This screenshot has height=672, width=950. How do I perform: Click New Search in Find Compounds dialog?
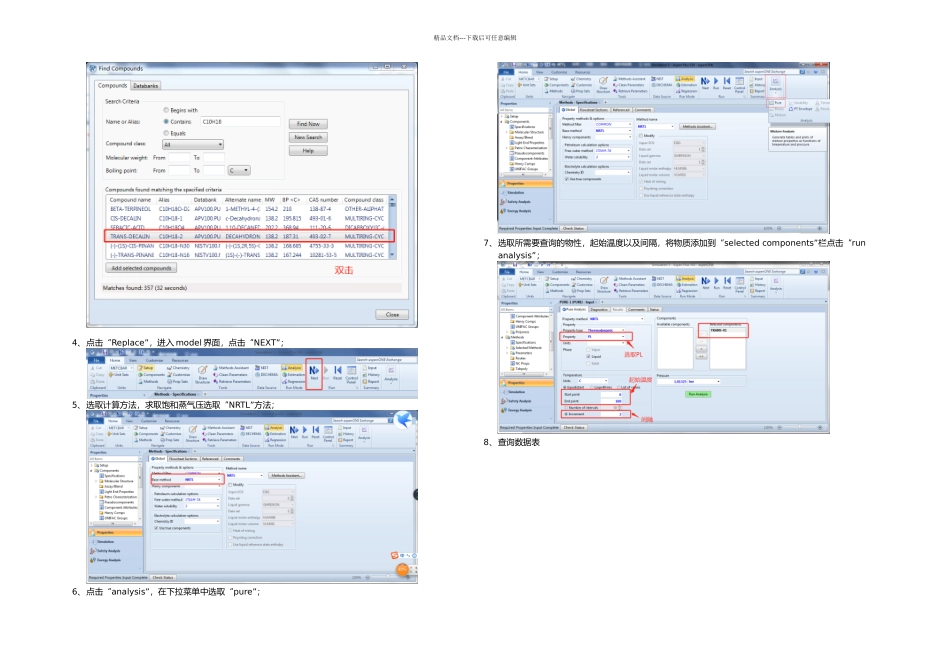[308, 138]
